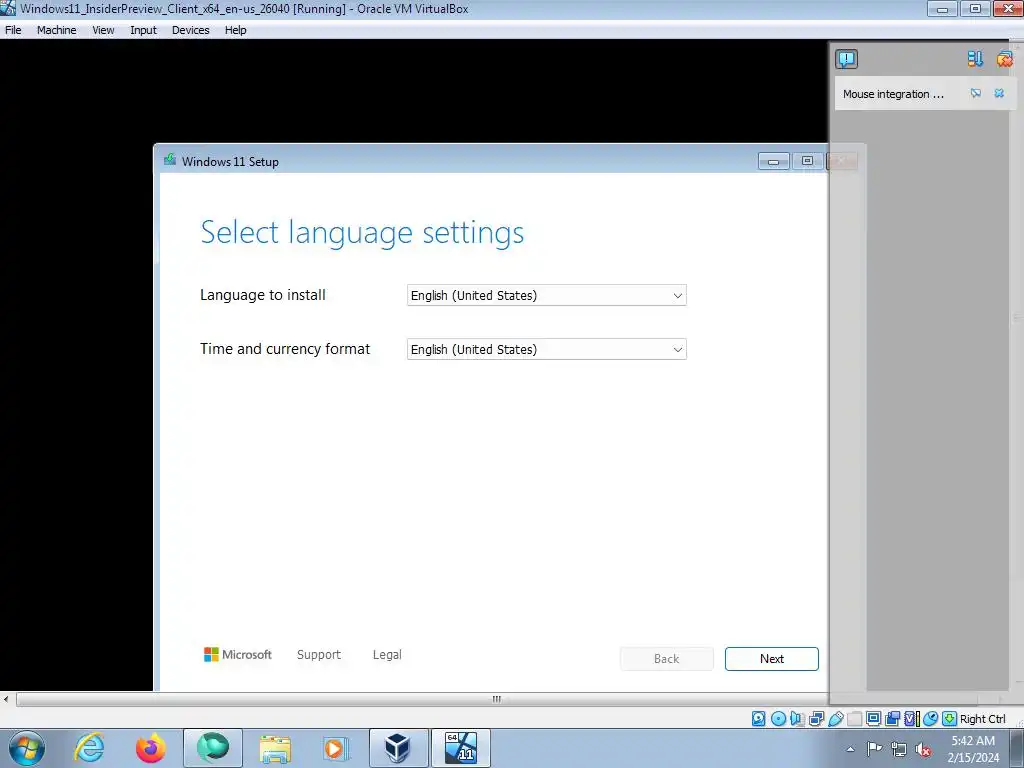Click the USB devices indicator
The height and width of the screenshot is (768, 1024).
coord(835,719)
